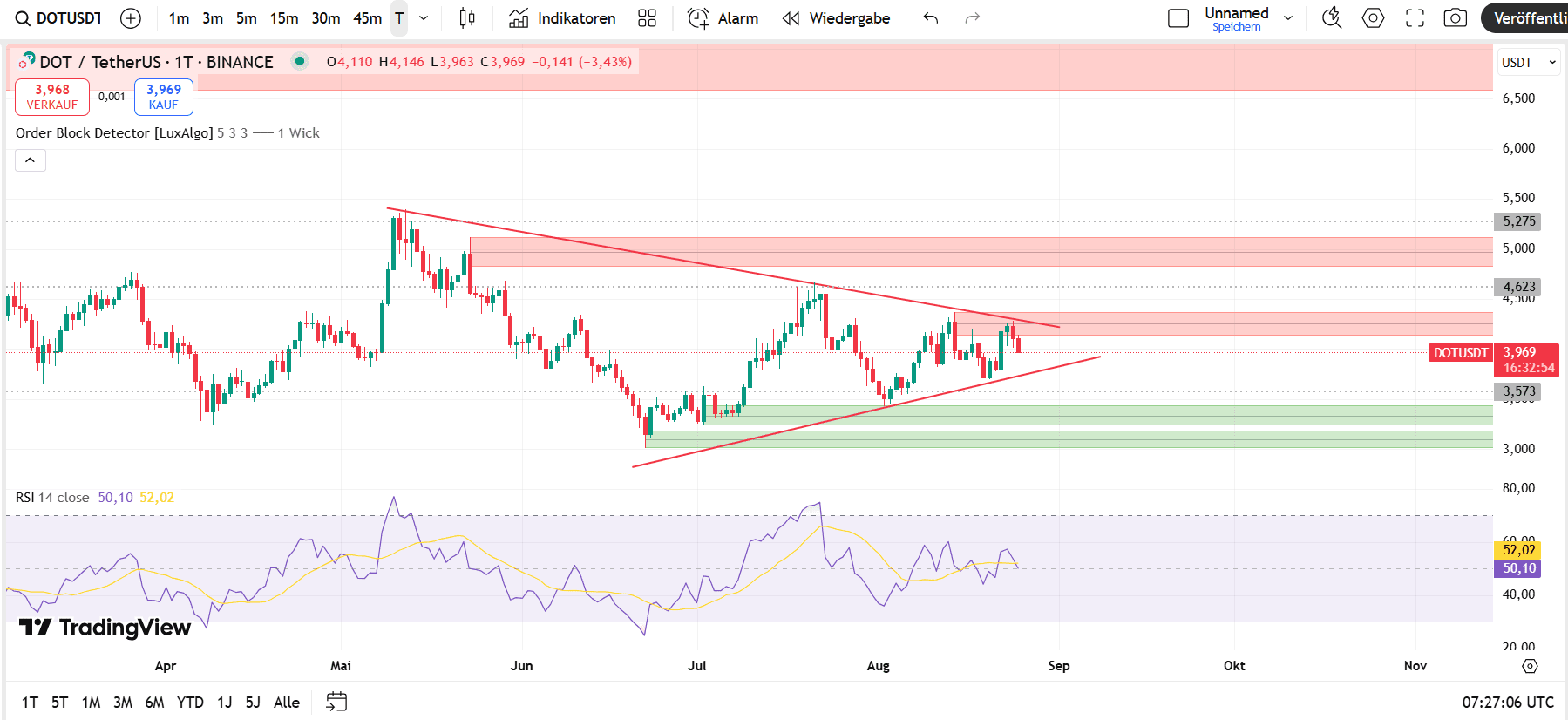Create an Alarm alert
1568x720 pixels.
point(723,18)
